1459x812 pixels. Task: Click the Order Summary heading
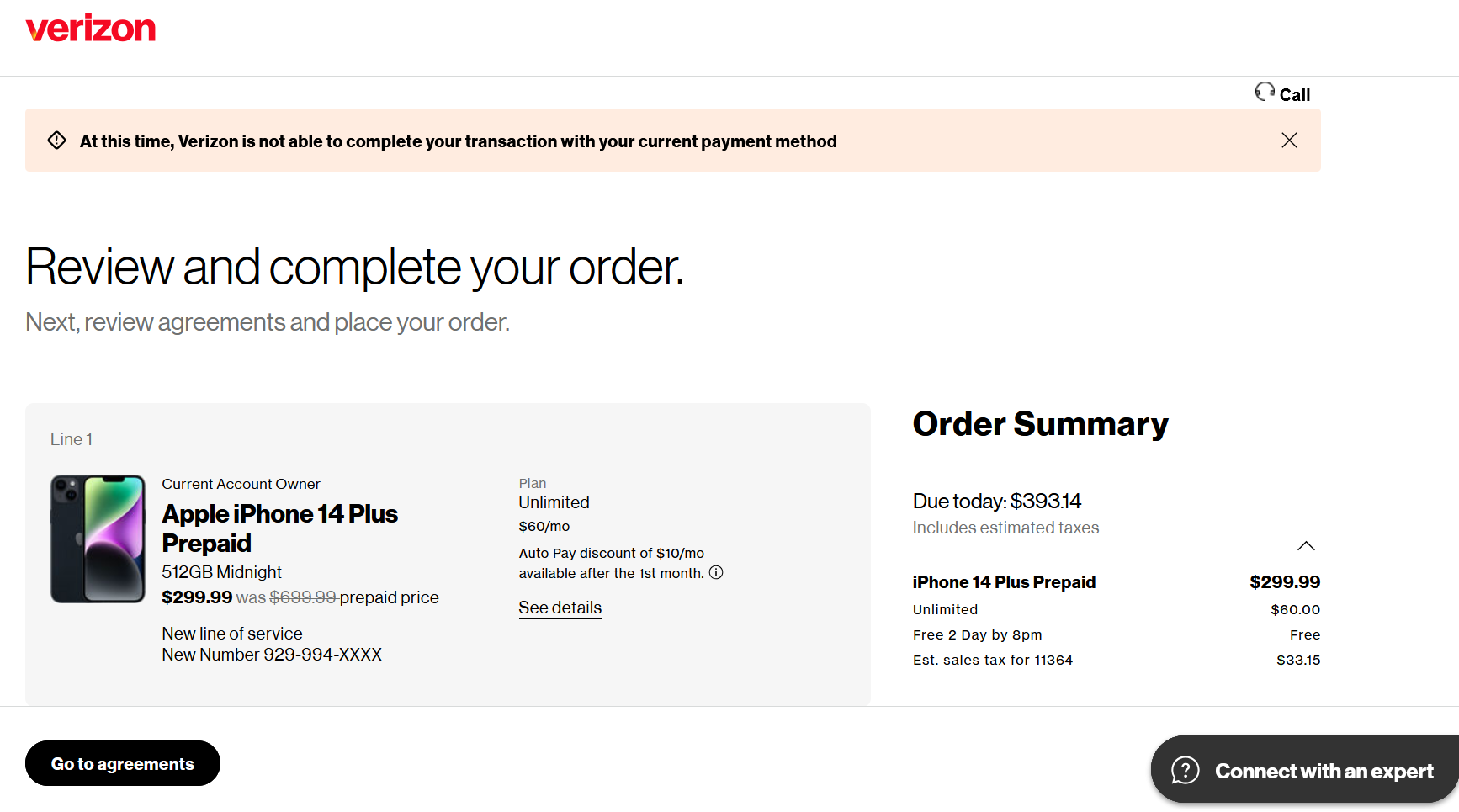(1041, 423)
